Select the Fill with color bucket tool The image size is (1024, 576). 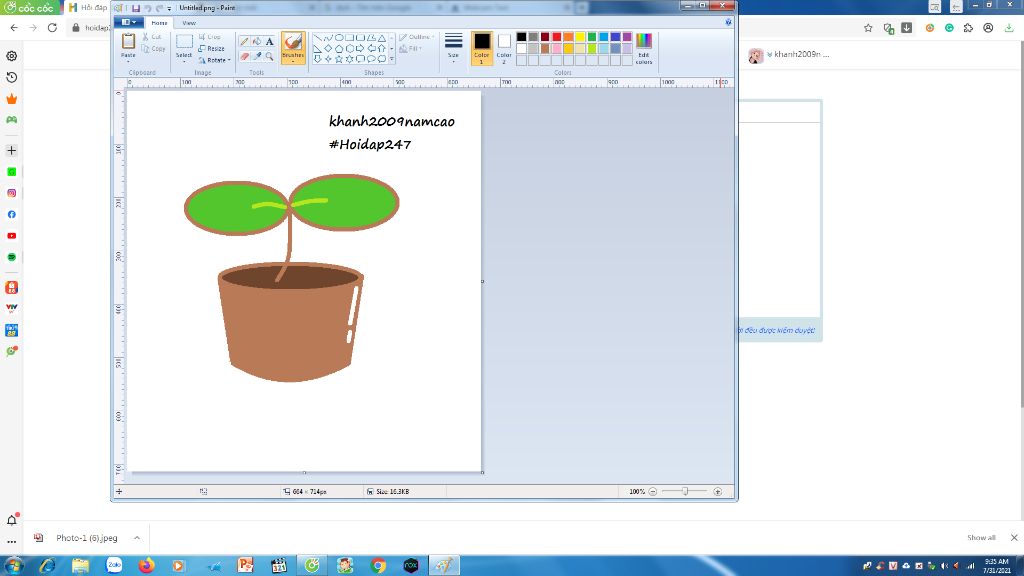click(x=257, y=41)
